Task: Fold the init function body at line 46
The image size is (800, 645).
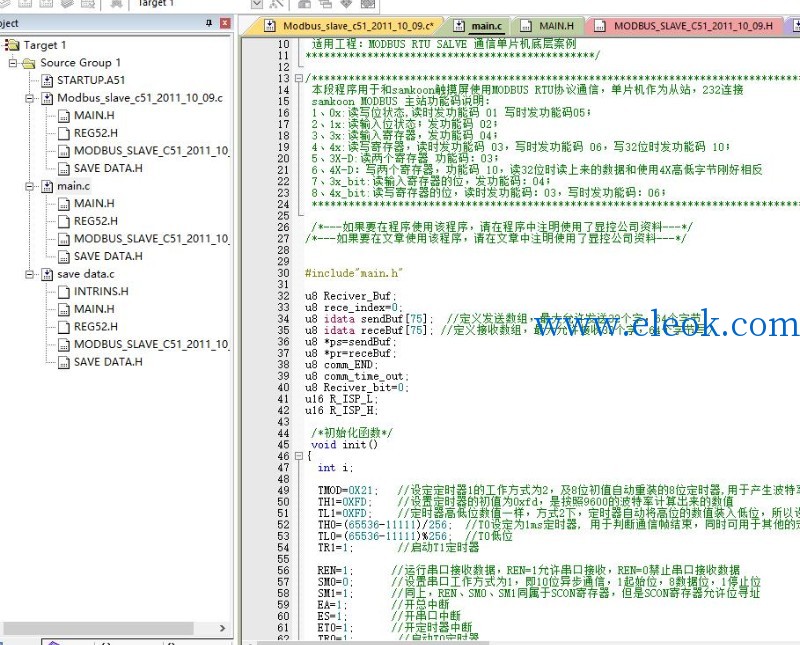Action: coord(299,456)
